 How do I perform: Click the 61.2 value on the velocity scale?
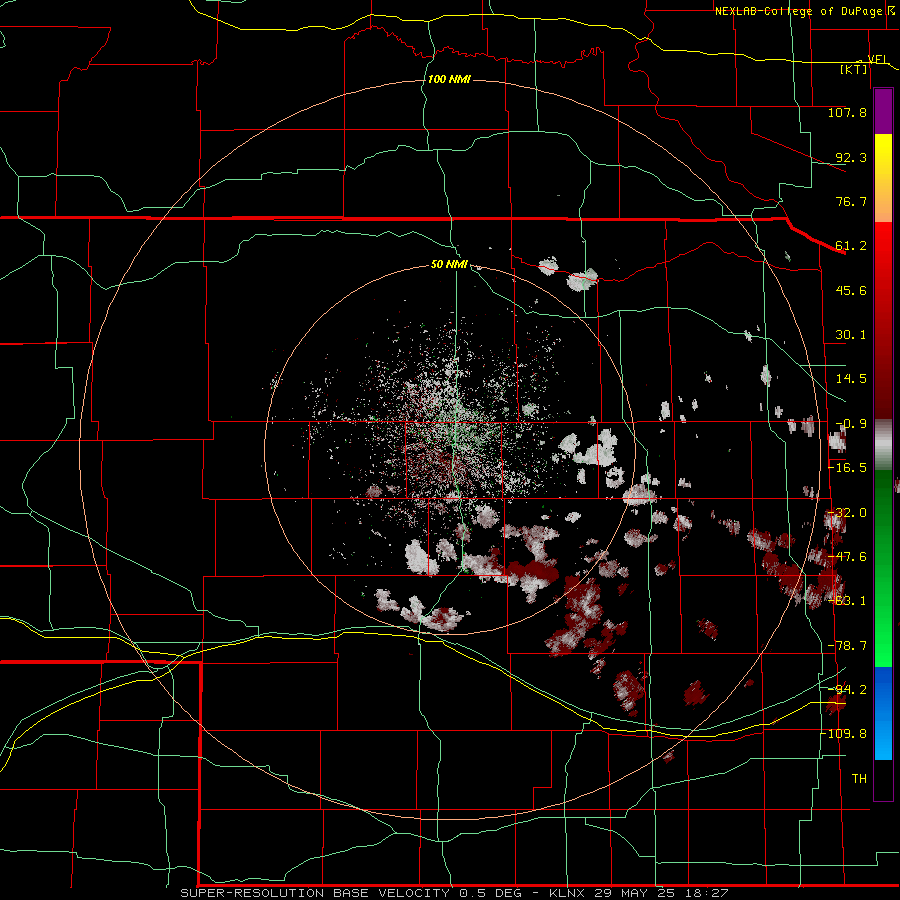pyautogui.click(x=851, y=246)
